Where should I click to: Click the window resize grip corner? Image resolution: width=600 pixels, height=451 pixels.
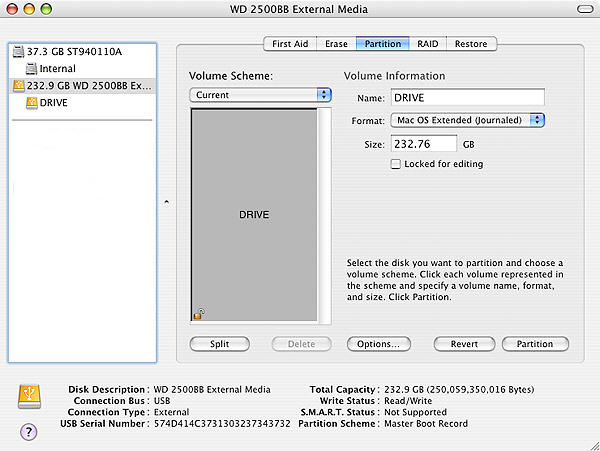click(595, 446)
